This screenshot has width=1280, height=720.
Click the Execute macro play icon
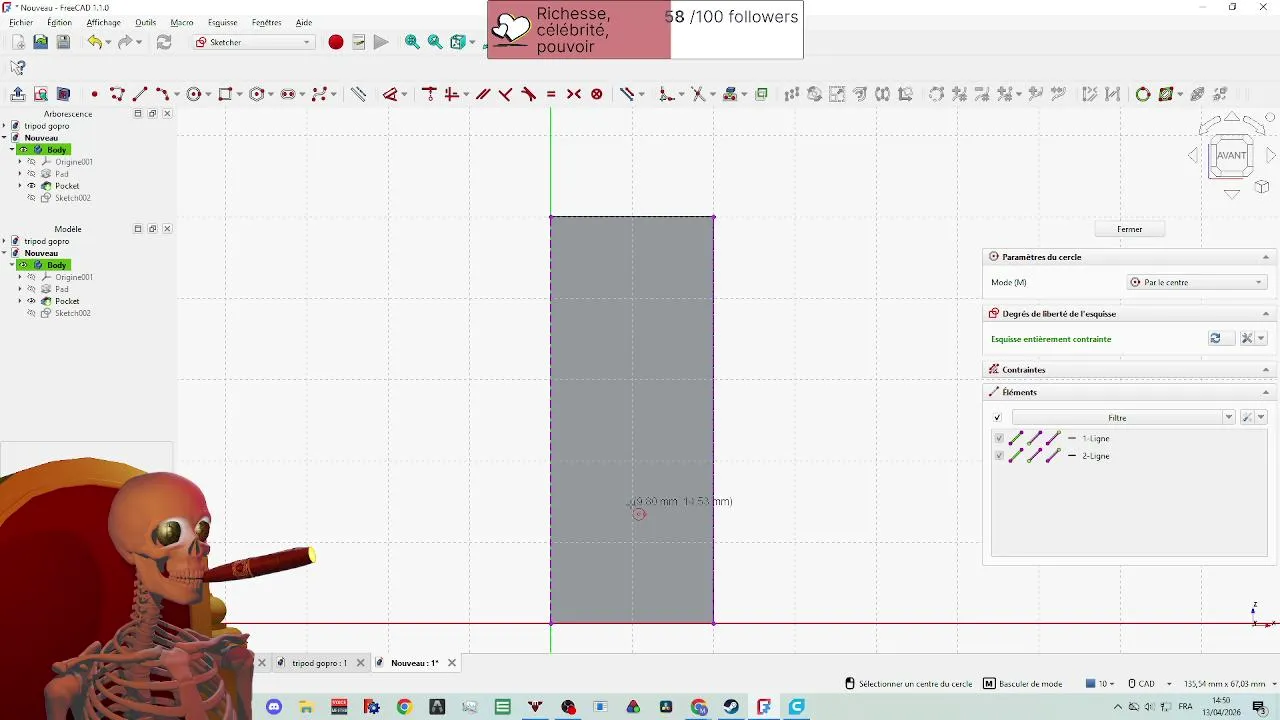pos(381,42)
